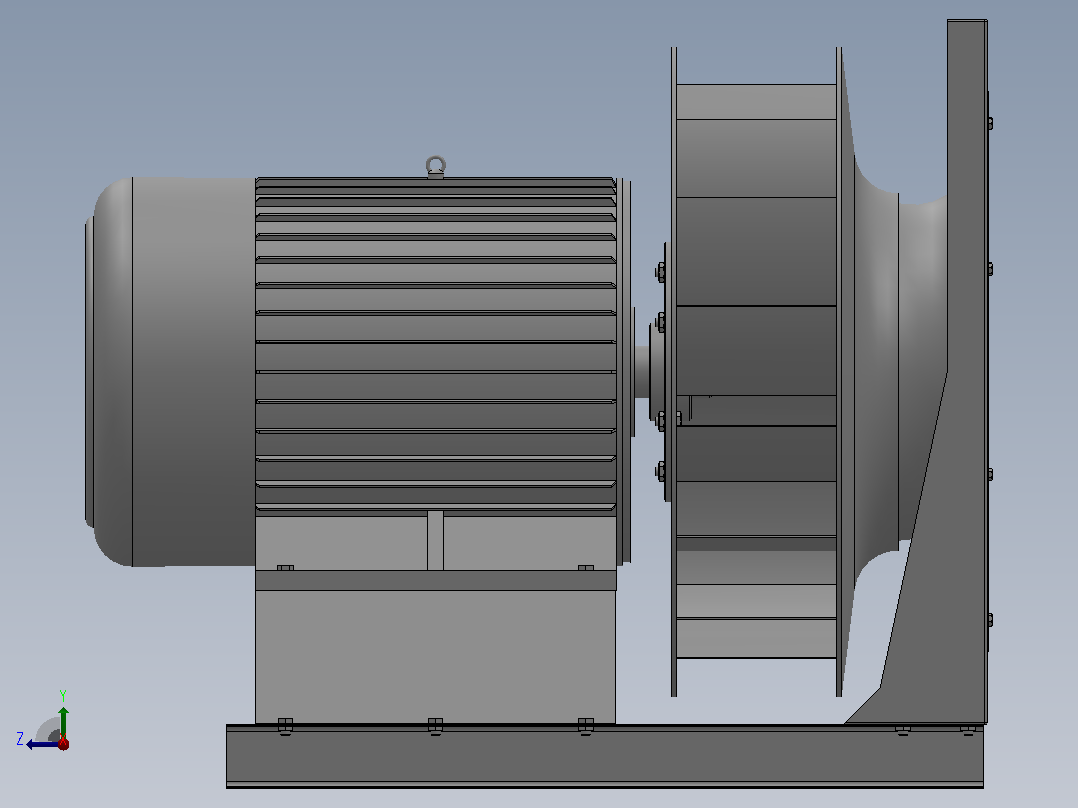Pick the middle base bolt under the pedestal
This screenshot has width=1078, height=808.
(x=435, y=726)
